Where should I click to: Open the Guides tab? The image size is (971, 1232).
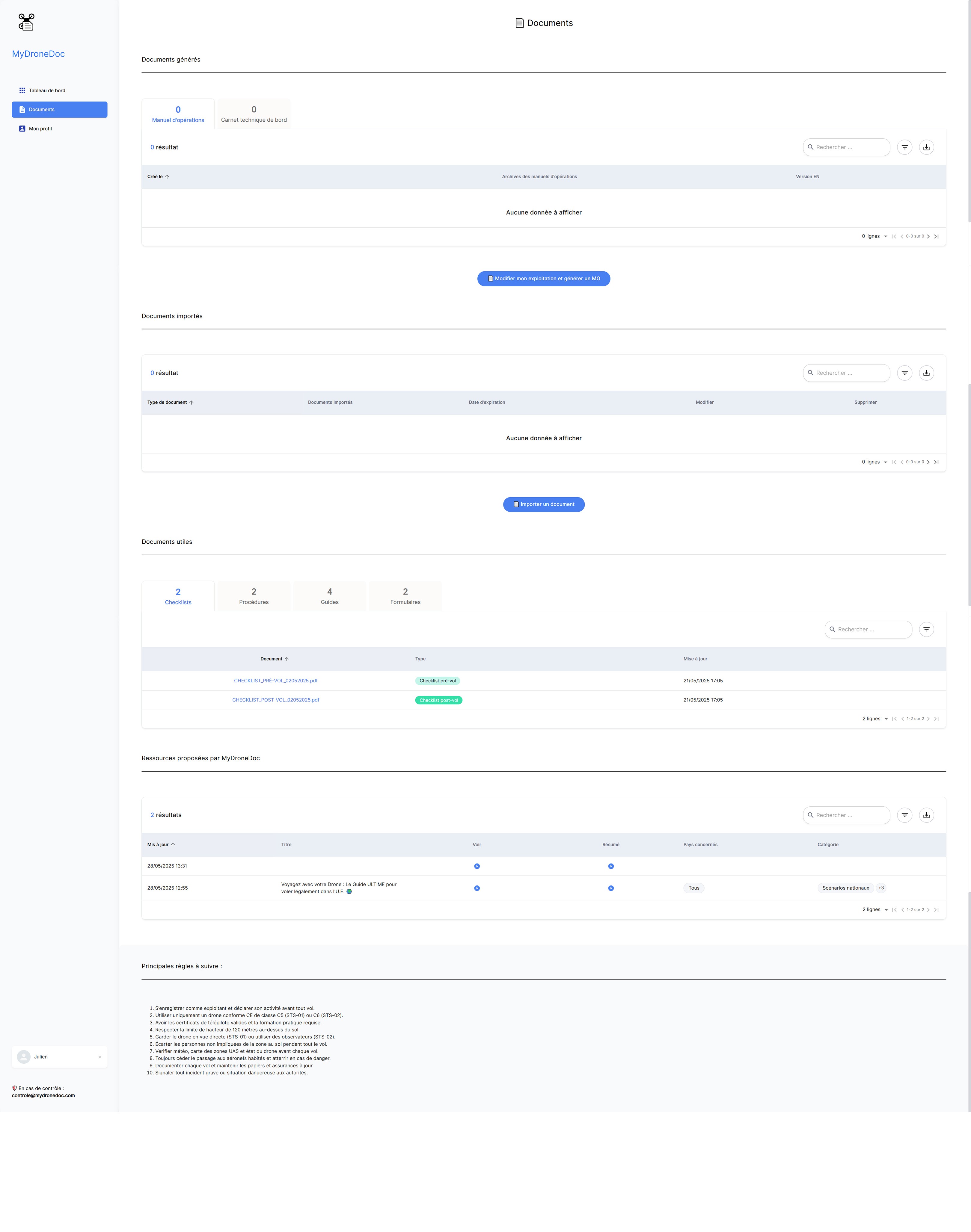[x=329, y=595]
